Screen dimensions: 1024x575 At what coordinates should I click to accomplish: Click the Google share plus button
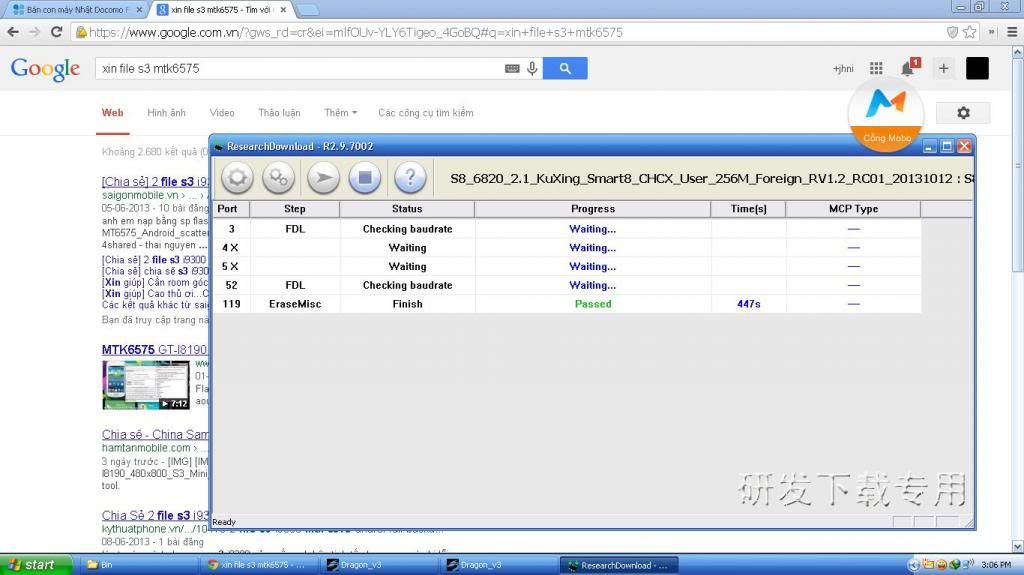943,68
